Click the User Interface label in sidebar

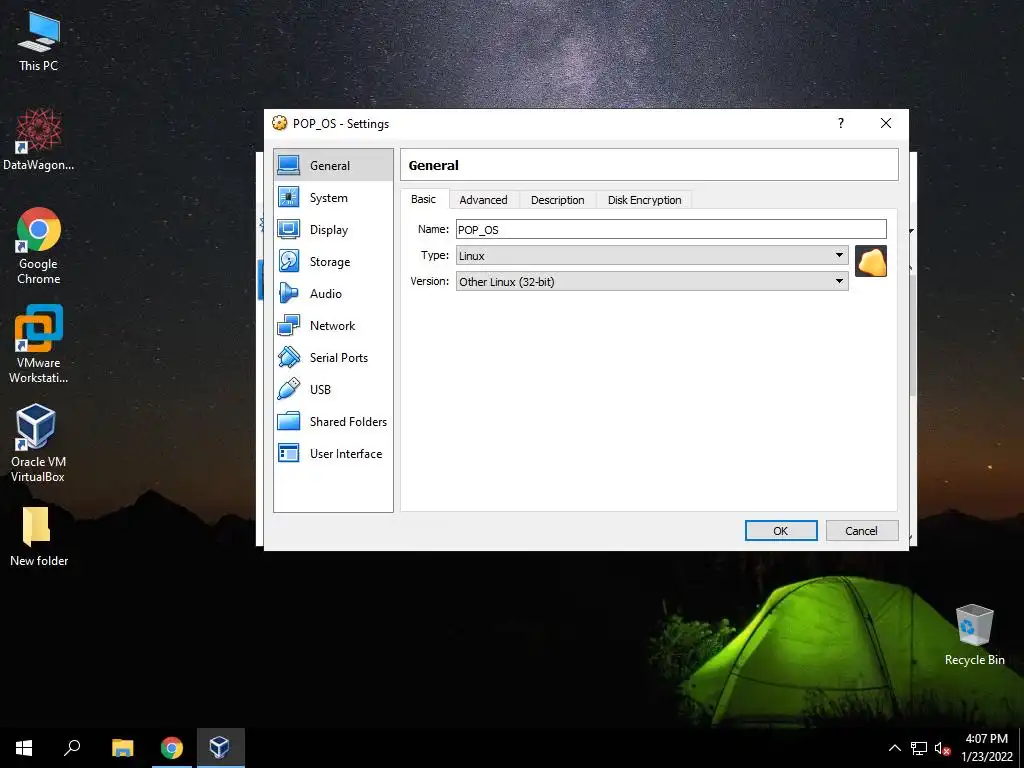pyautogui.click(x=346, y=454)
